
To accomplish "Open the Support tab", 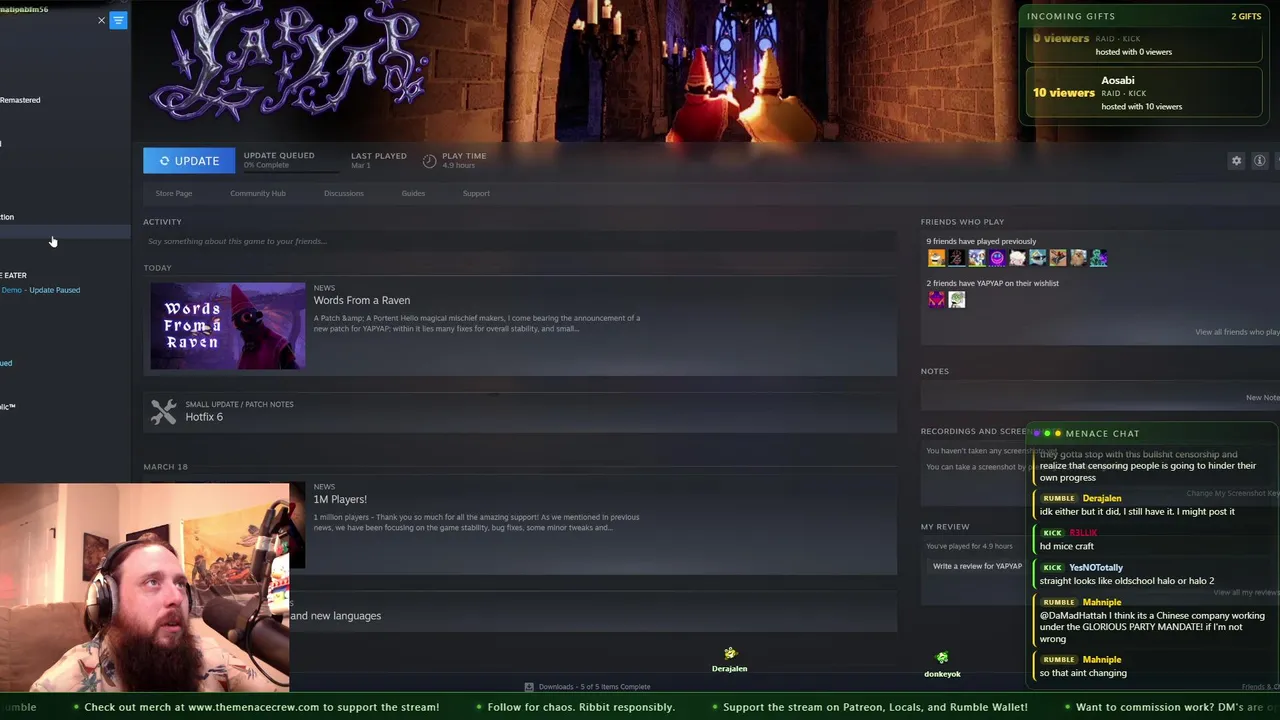I will point(476,193).
